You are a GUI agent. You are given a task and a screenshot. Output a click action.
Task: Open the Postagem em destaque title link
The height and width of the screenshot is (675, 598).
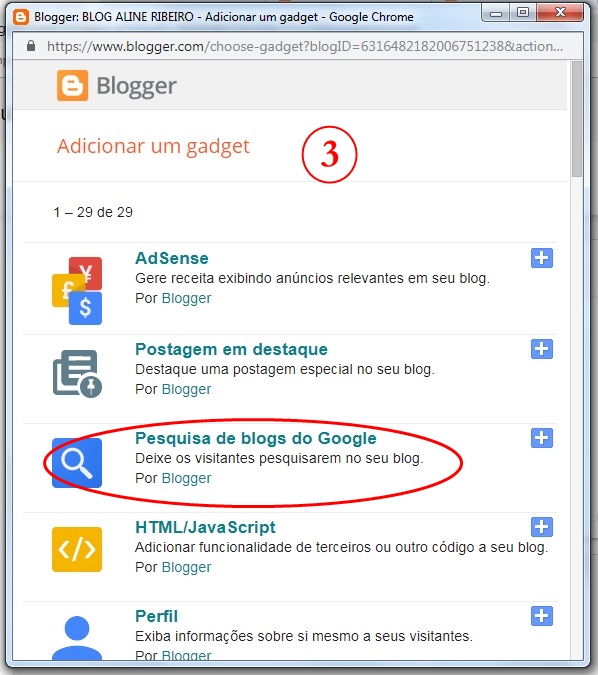tap(231, 349)
